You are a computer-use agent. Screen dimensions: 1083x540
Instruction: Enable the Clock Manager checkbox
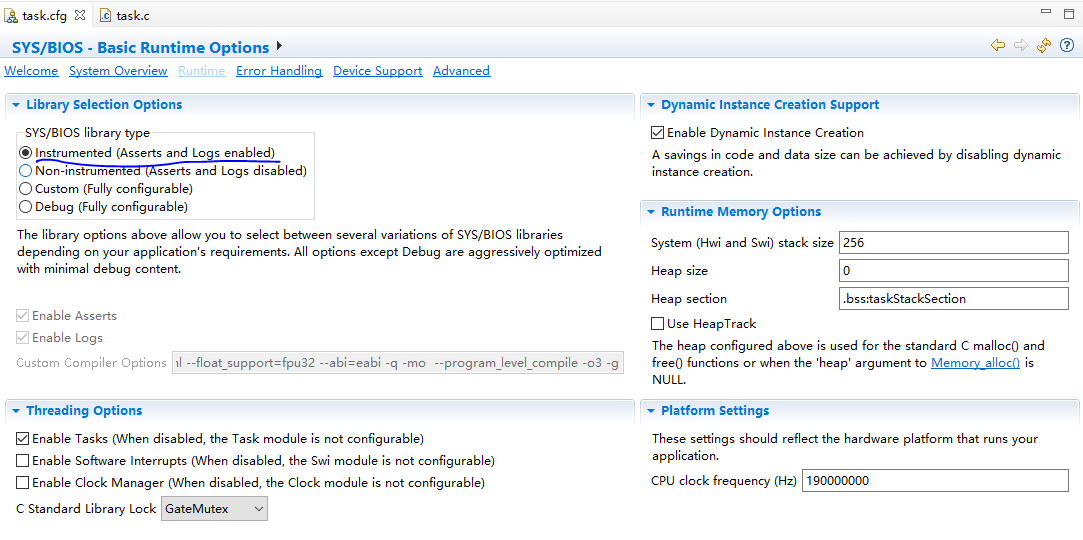[23, 482]
